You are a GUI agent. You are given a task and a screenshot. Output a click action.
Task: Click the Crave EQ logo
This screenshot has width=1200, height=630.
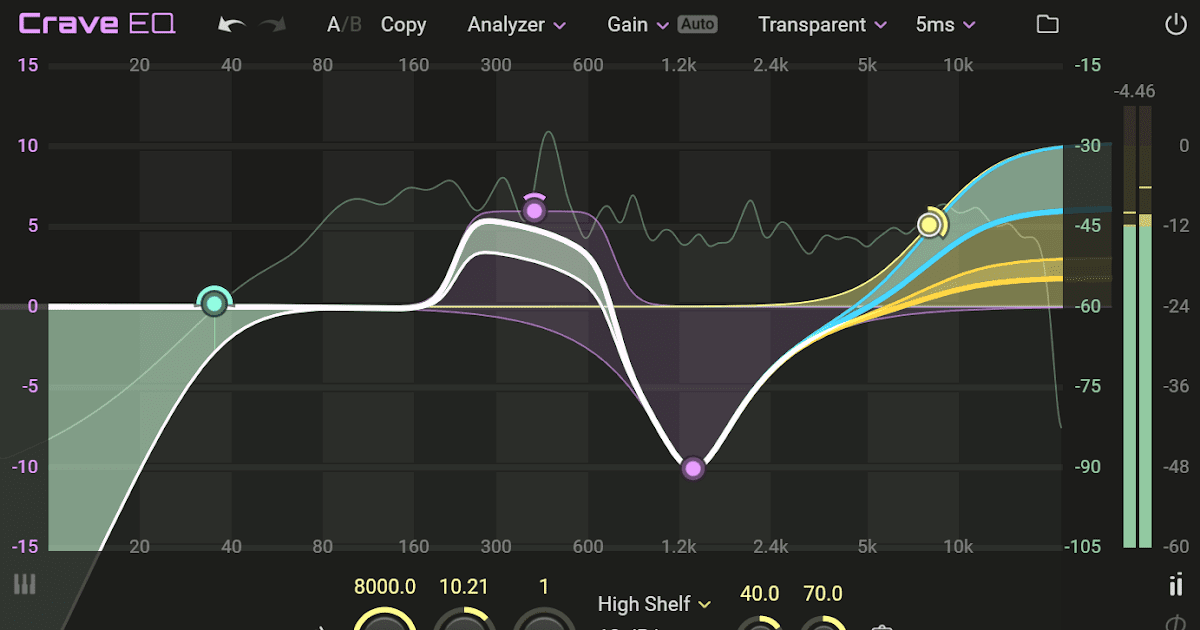95,22
